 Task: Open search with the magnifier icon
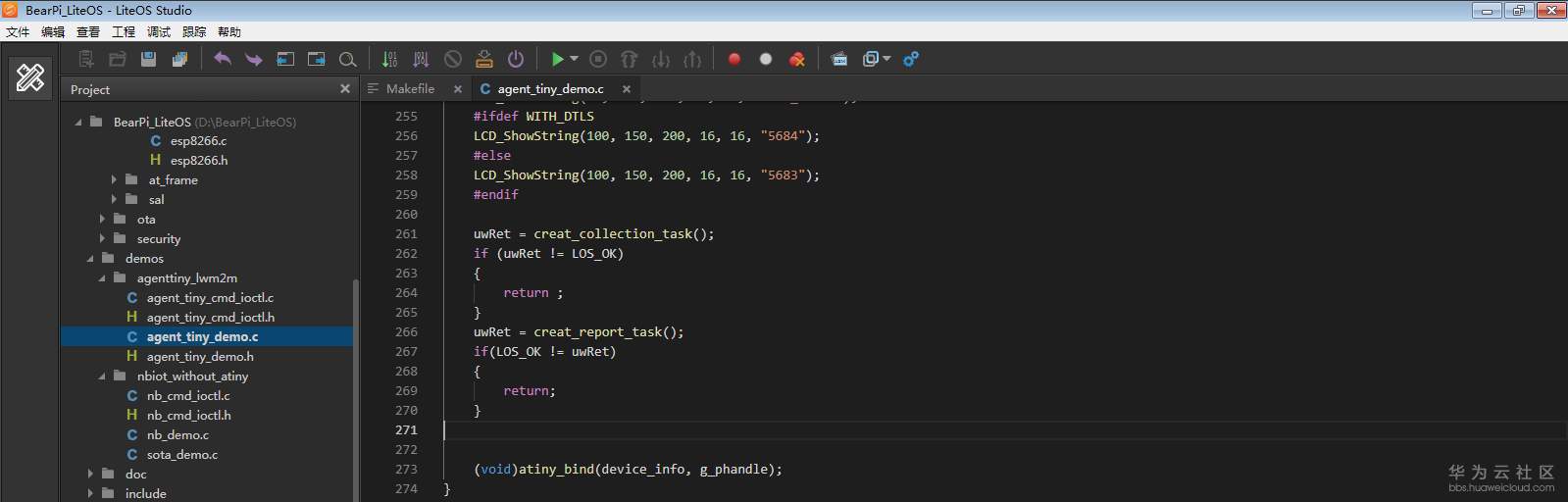tap(347, 59)
